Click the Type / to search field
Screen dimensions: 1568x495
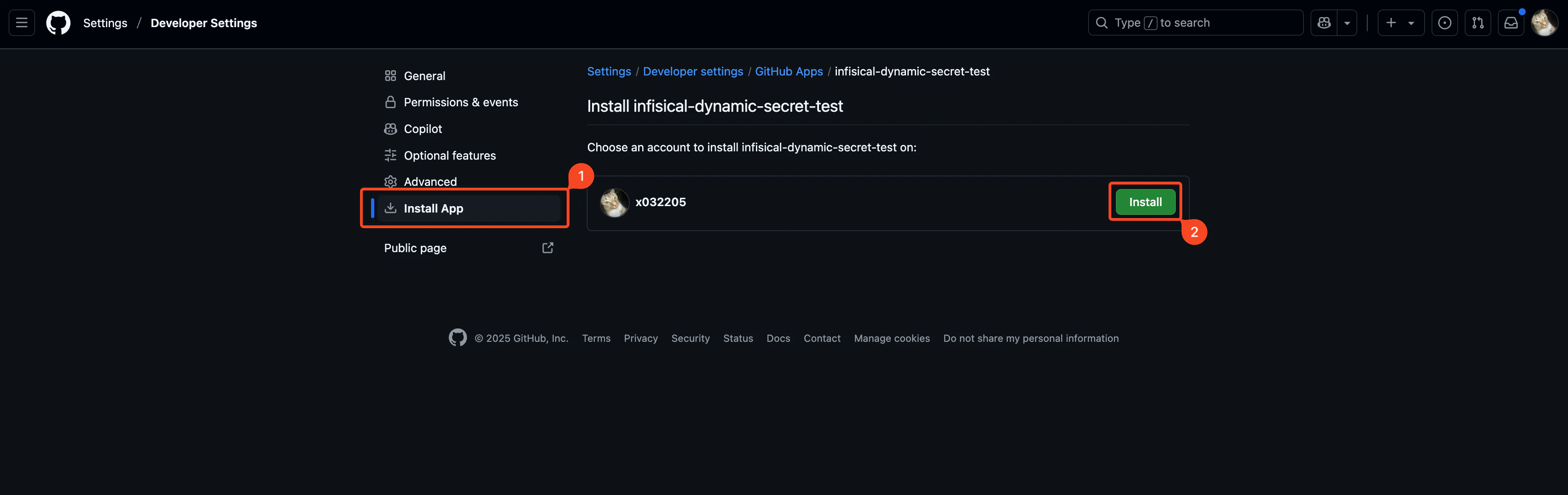click(1196, 23)
